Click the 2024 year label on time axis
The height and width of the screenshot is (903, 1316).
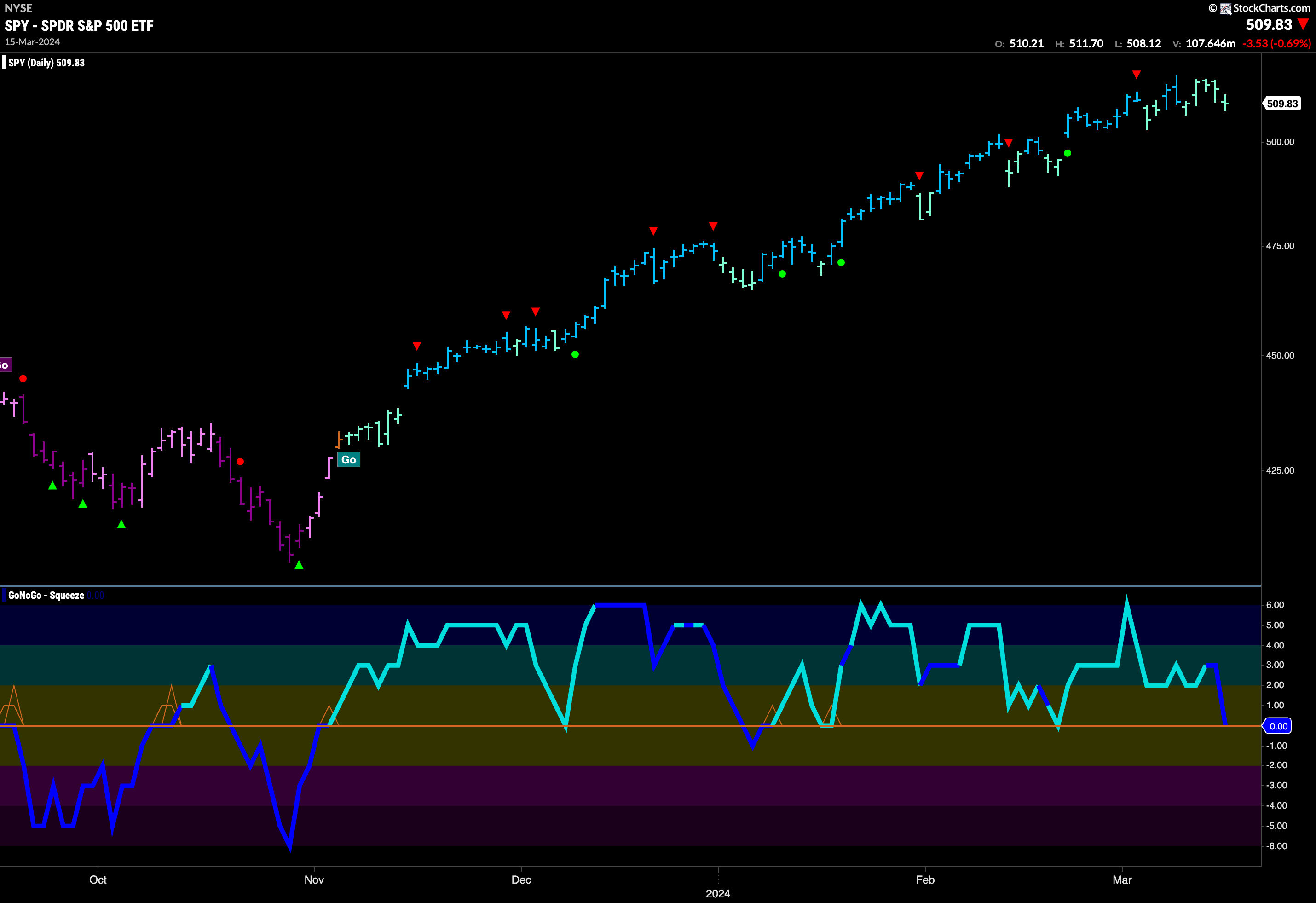click(717, 893)
